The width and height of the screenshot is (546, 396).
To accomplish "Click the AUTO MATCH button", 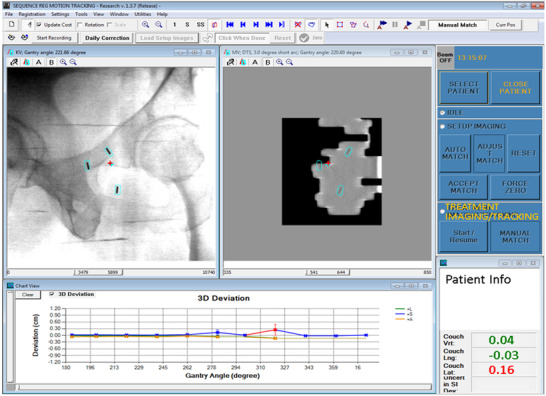I will [x=455, y=153].
